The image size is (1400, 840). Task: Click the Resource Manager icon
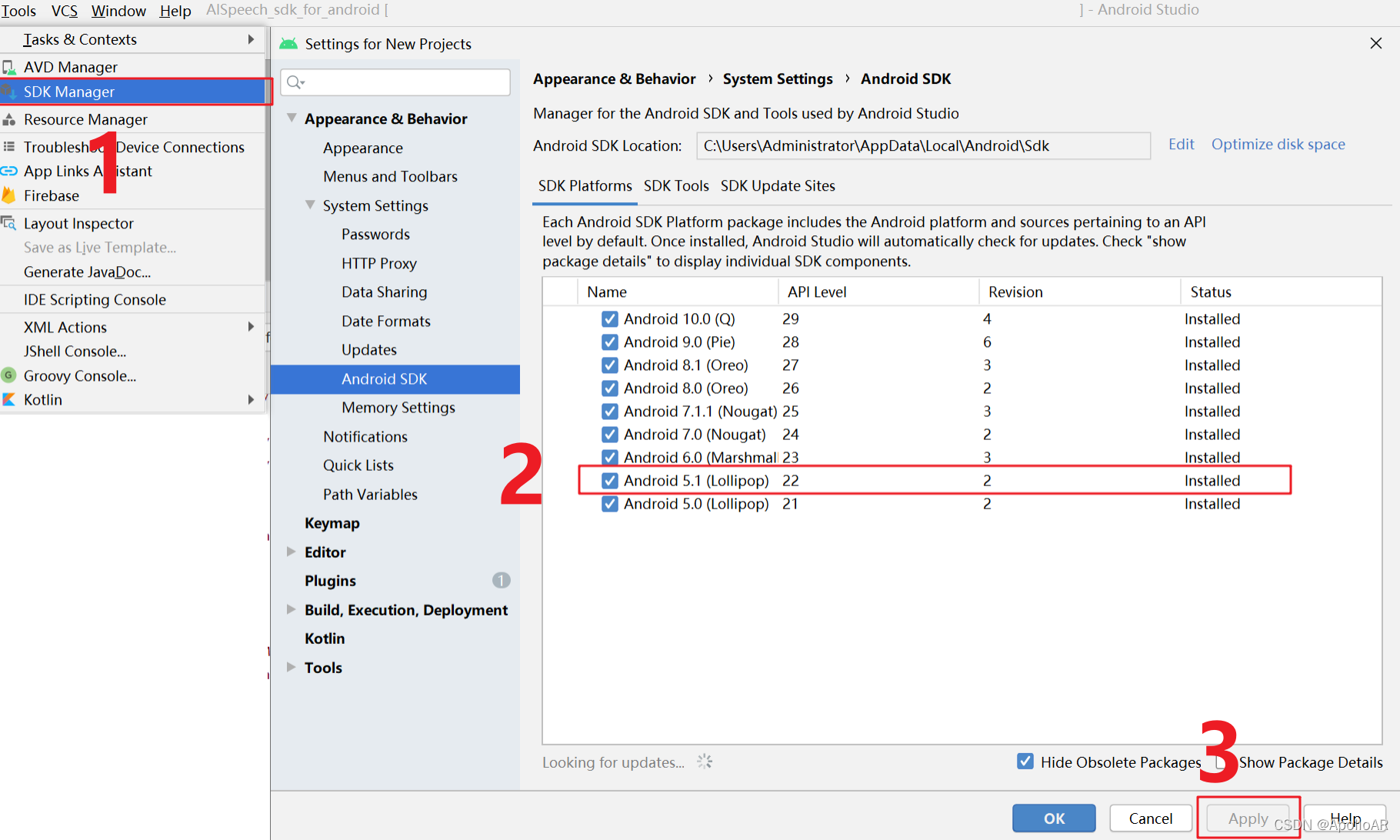[9, 119]
